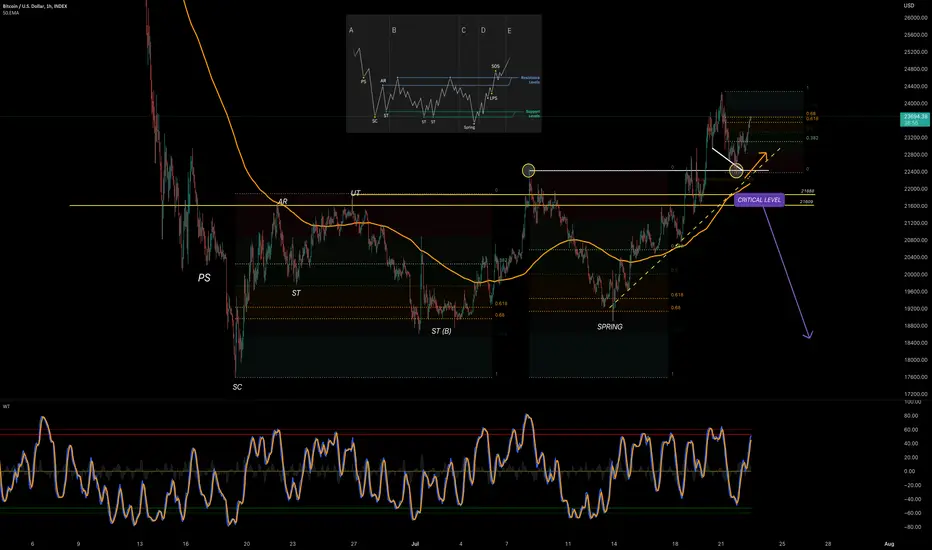Click 20800.00 on the price axis

tap(916, 240)
